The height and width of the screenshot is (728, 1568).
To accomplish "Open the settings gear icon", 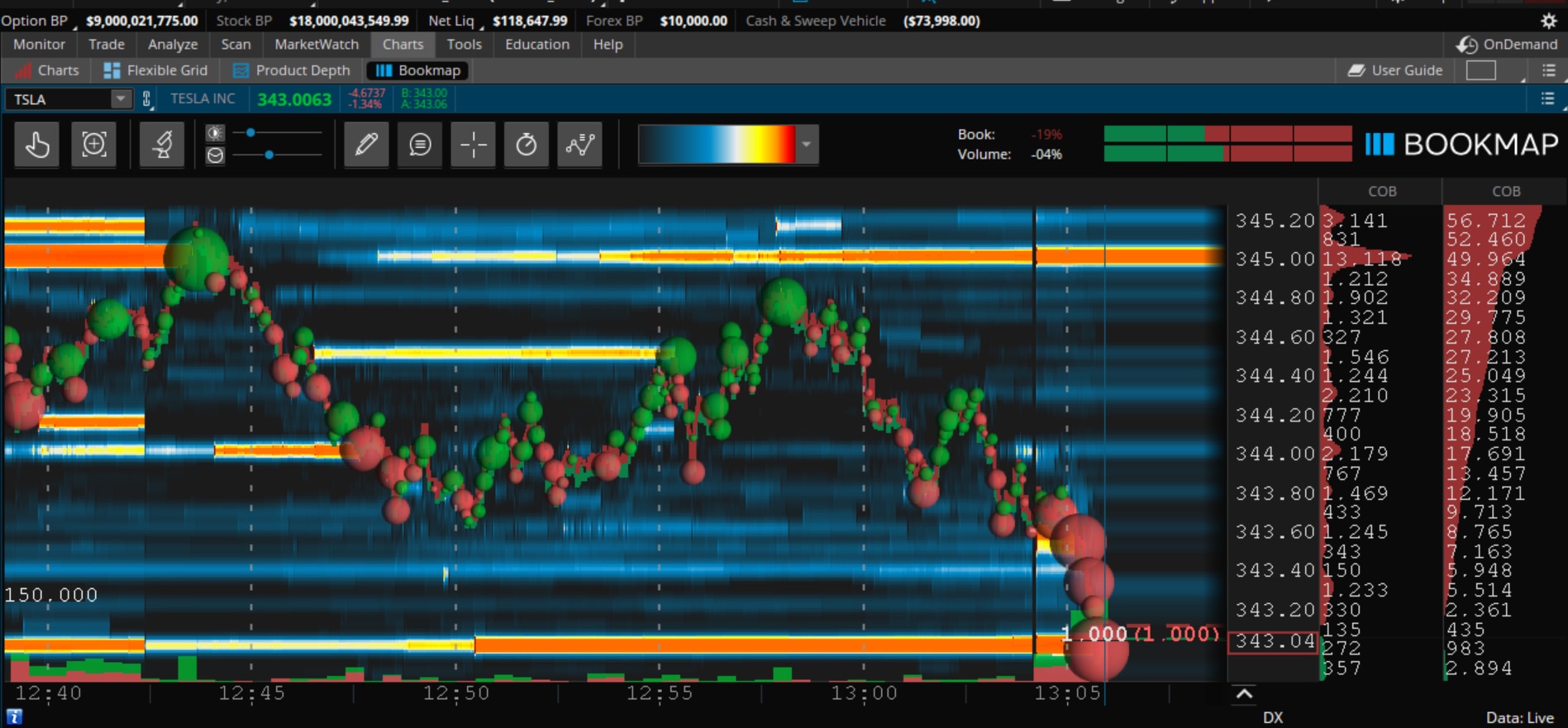I will click(x=1549, y=21).
